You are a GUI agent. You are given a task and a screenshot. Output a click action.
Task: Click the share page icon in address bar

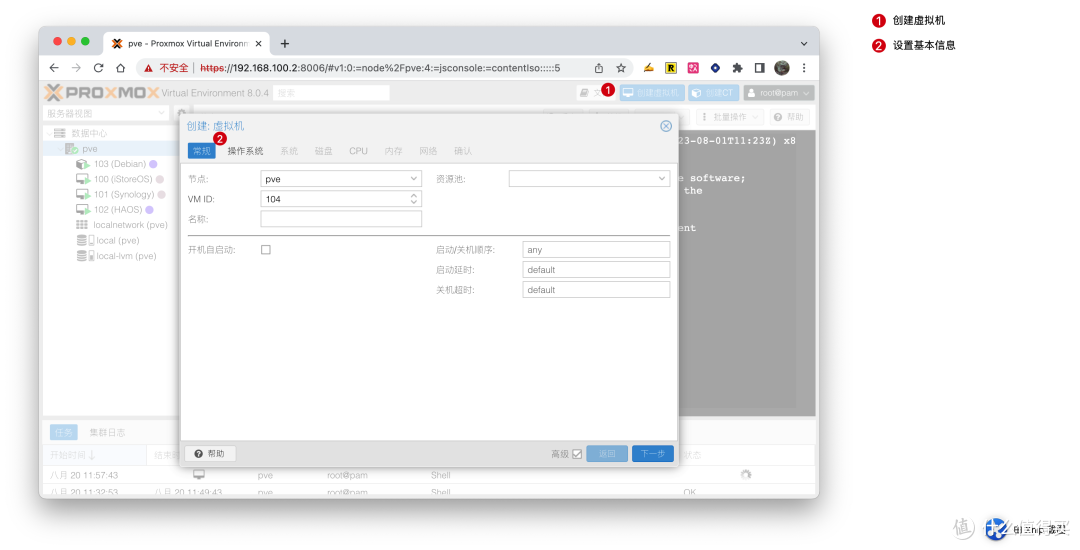coord(599,67)
